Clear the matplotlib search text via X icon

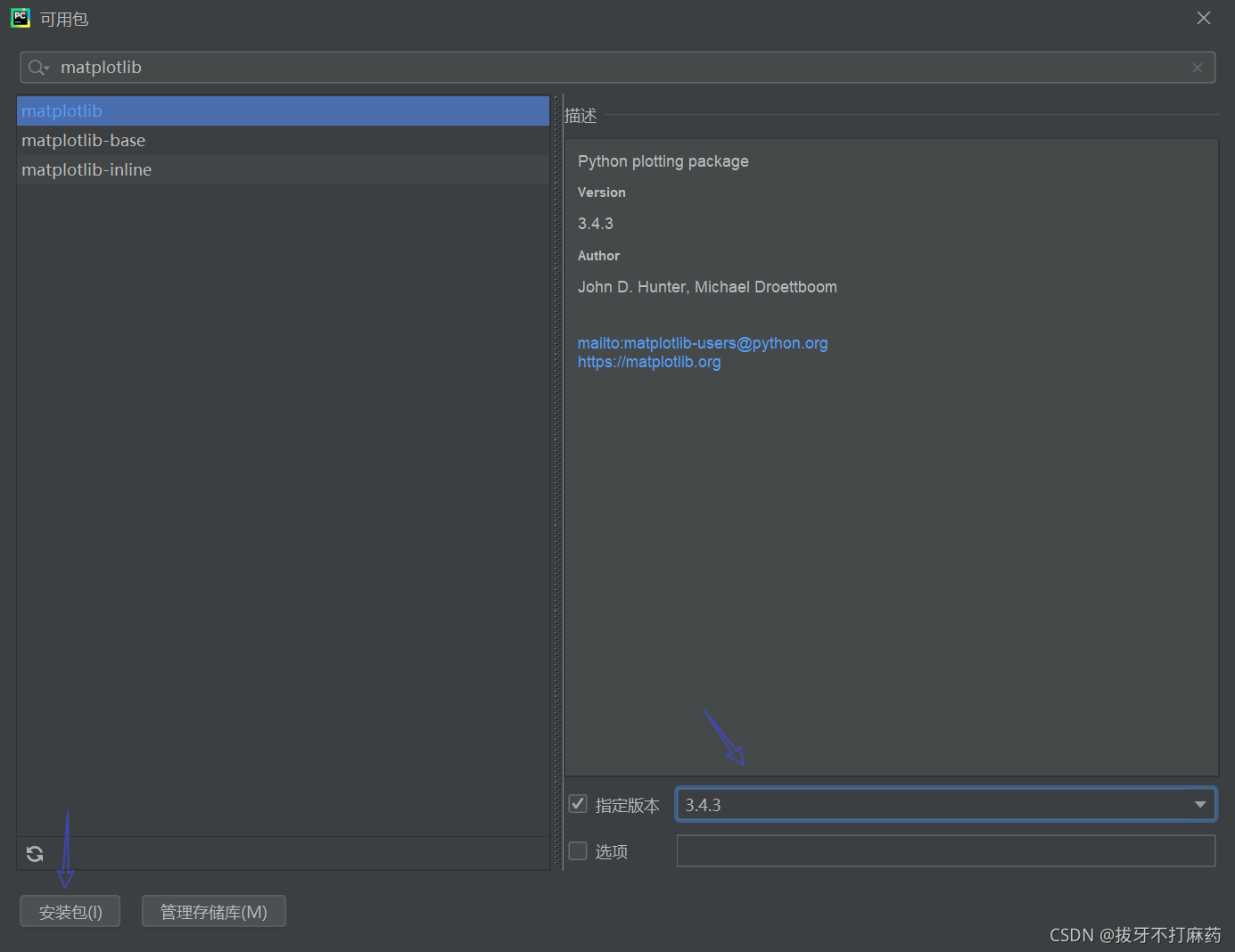(1198, 67)
